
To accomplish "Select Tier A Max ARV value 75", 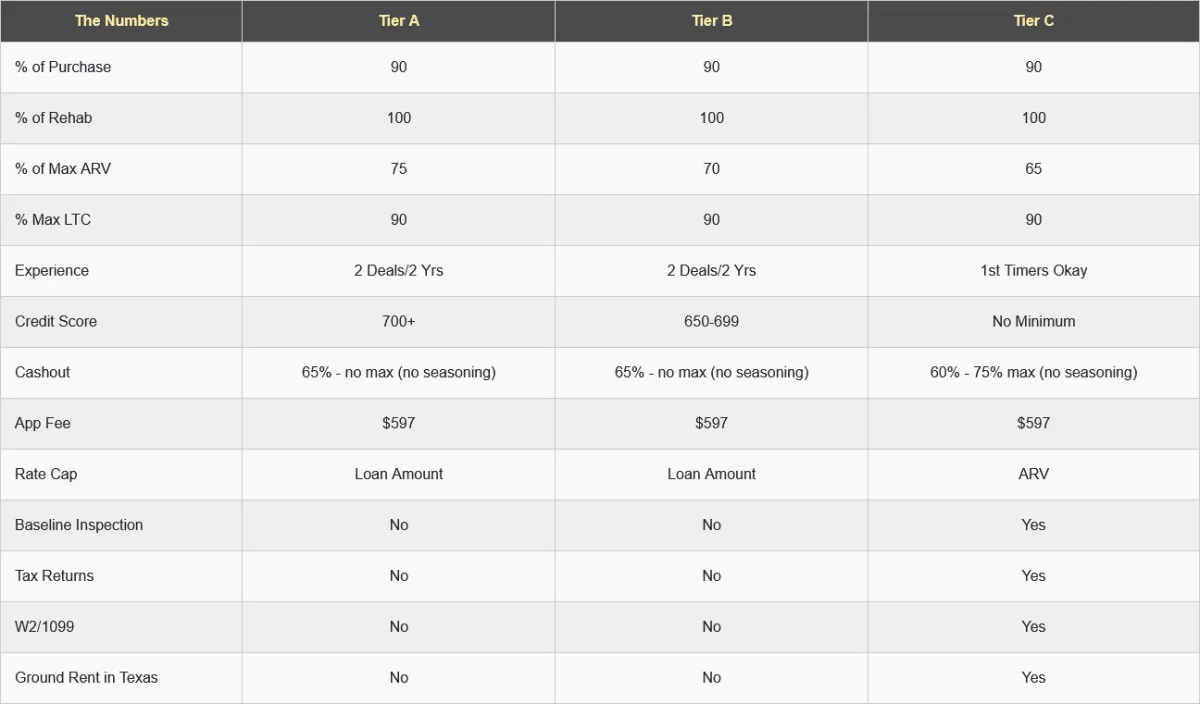I will (x=398, y=169).
